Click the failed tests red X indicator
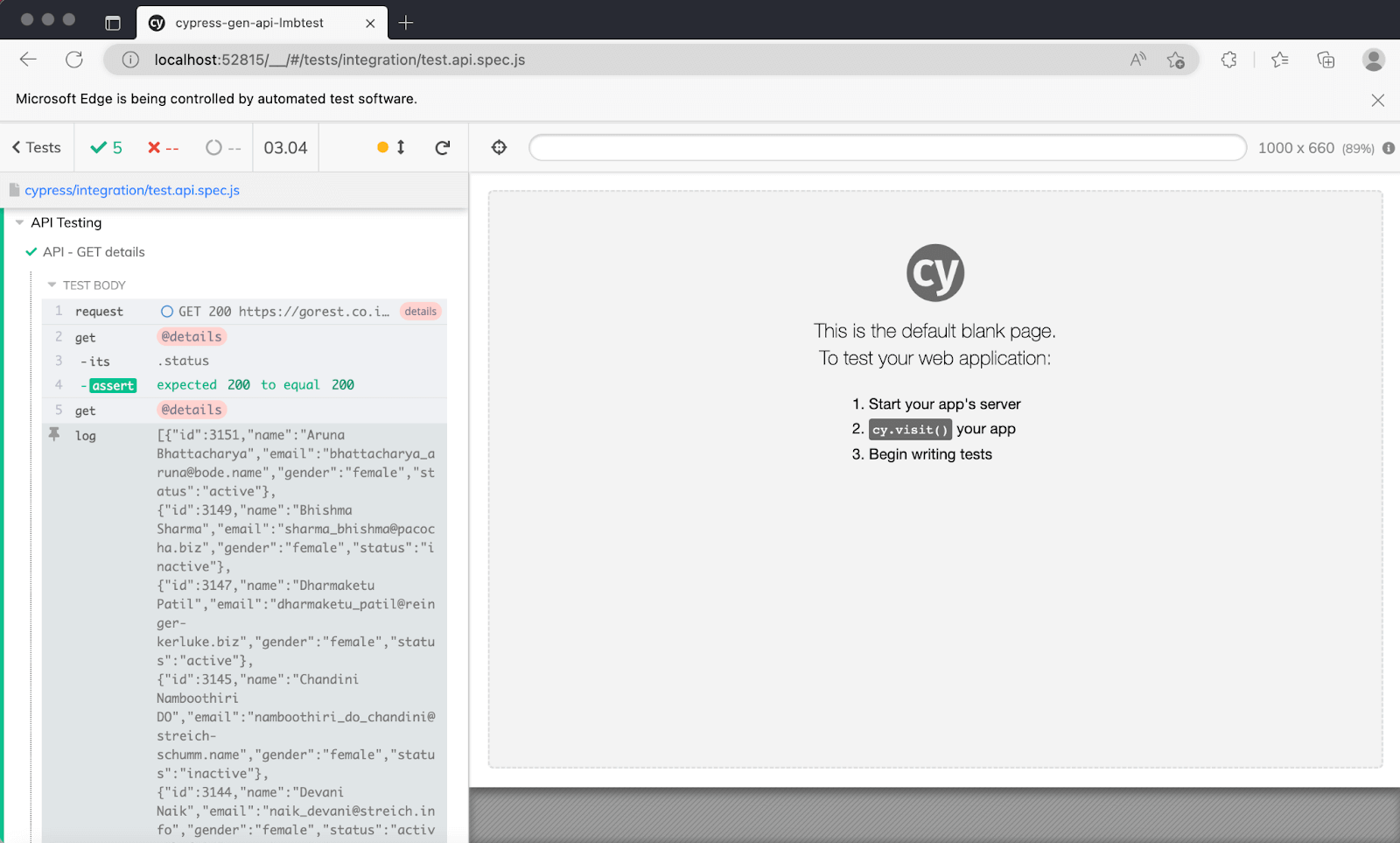The width and height of the screenshot is (1400, 843). pyautogui.click(x=163, y=147)
